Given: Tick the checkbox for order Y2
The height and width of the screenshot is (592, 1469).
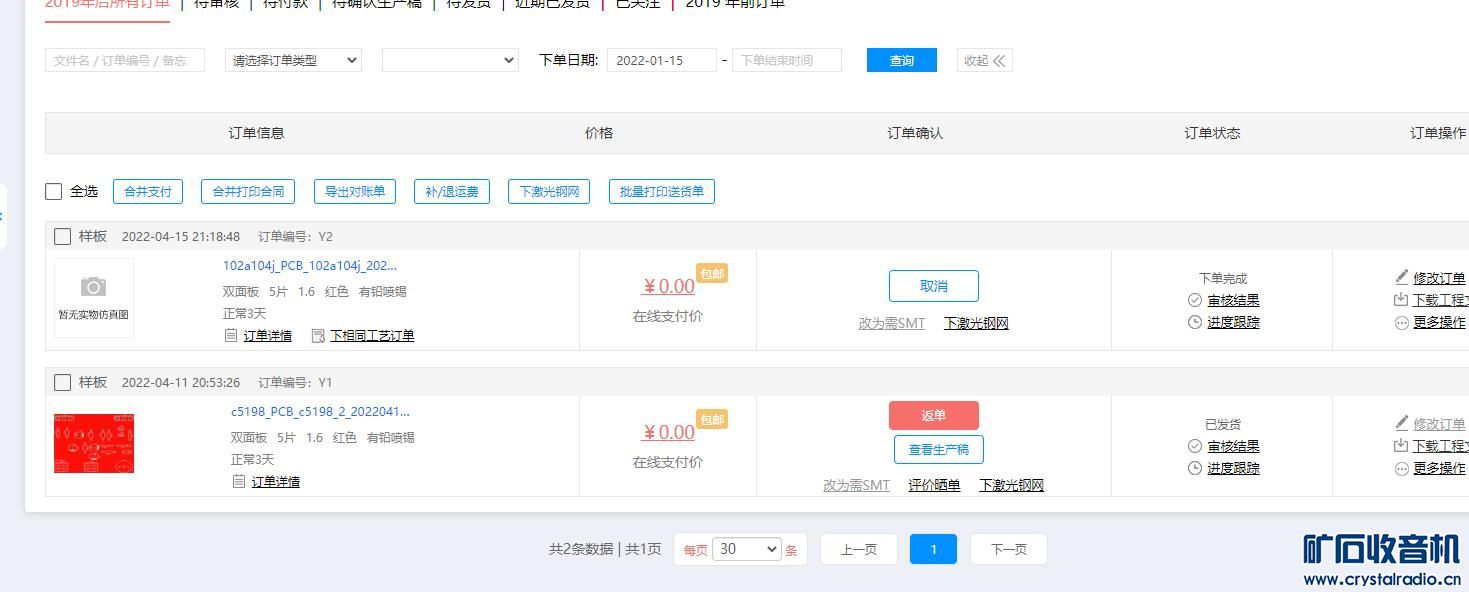Looking at the screenshot, I should click(62, 237).
